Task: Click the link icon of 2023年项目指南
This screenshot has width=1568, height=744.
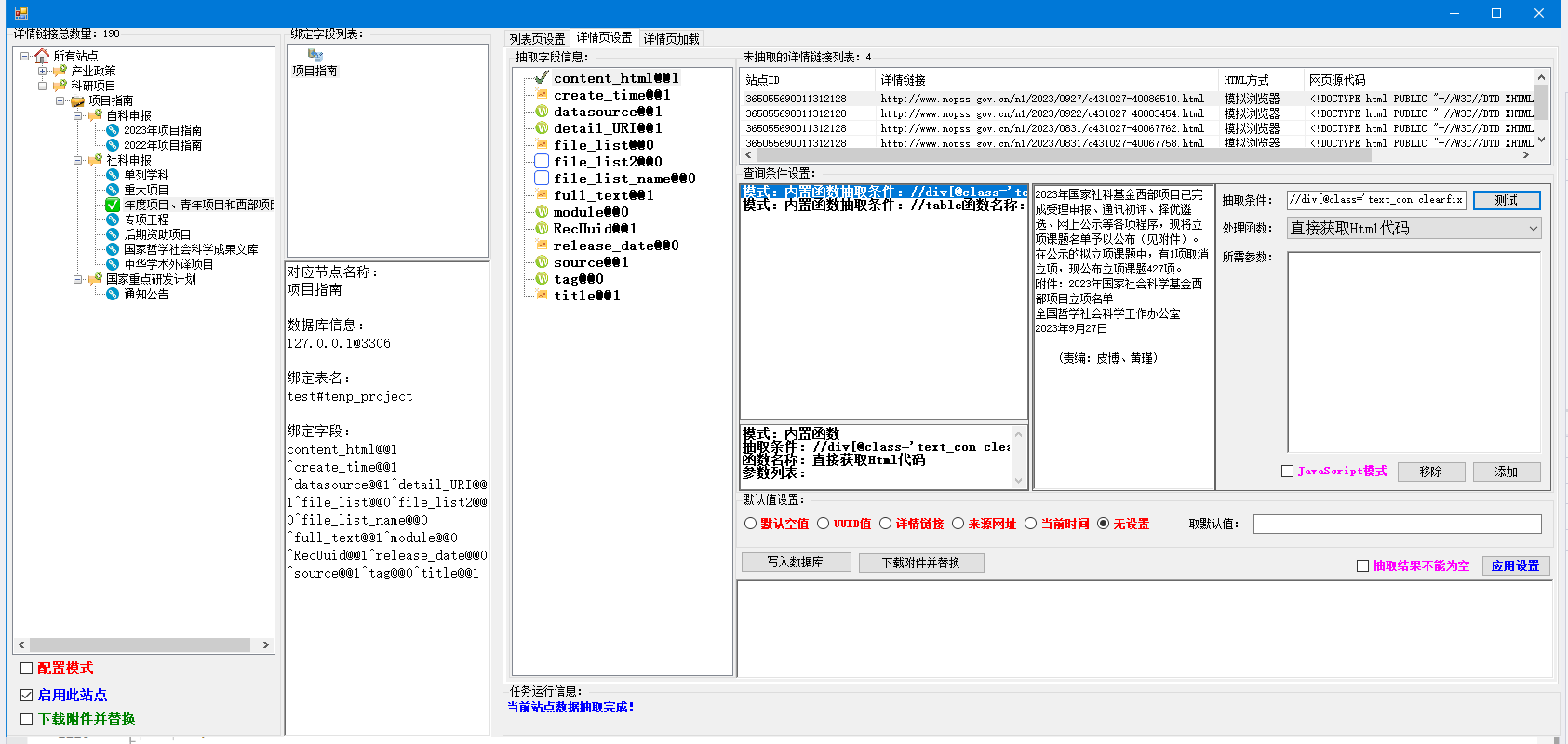Action: click(x=113, y=130)
